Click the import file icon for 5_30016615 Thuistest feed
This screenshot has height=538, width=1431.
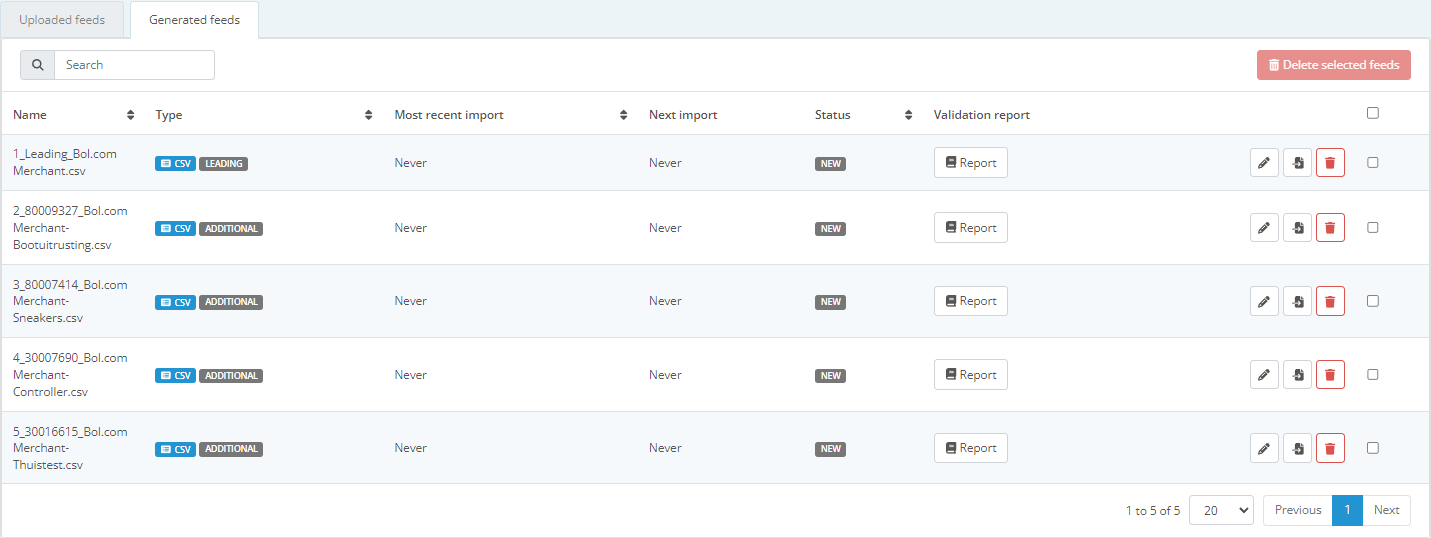point(1297,448)
